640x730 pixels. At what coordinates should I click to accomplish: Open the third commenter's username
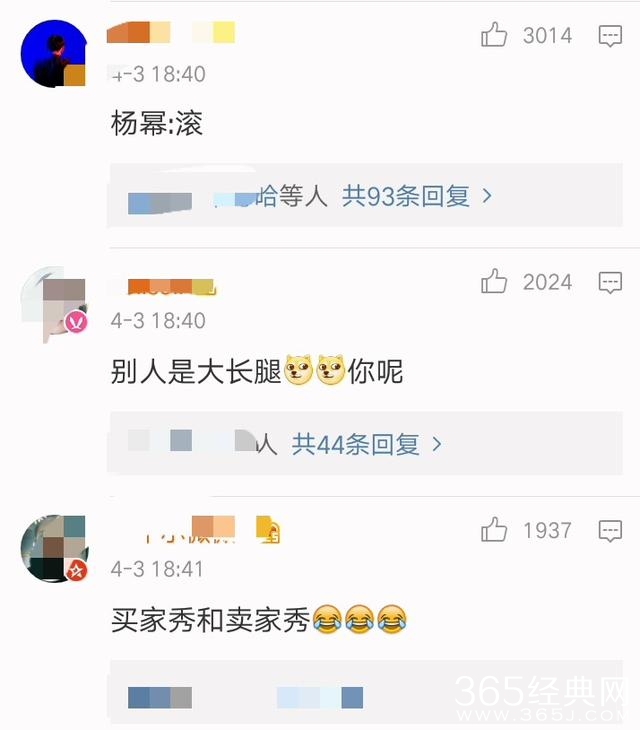189,529
